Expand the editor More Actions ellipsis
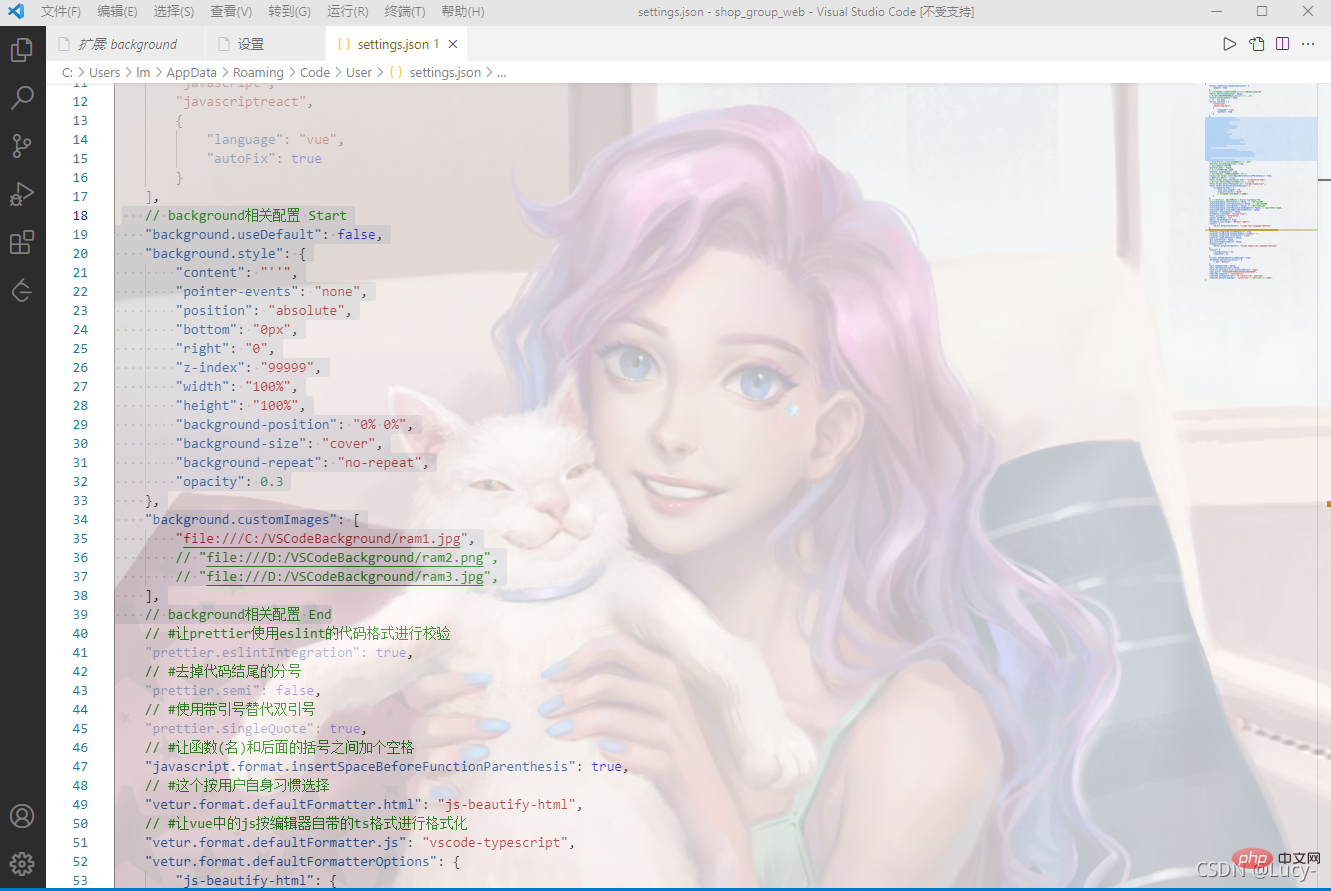 (x=1308, y=44)
